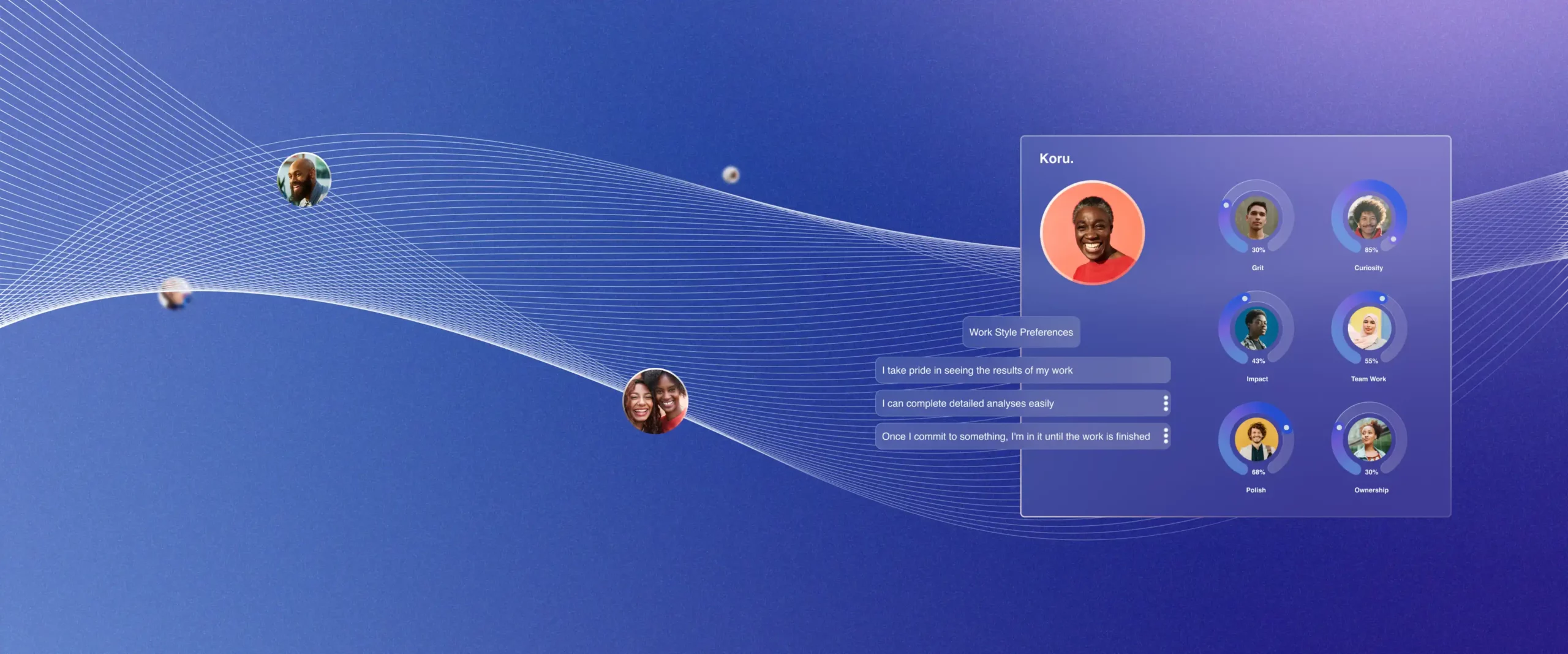Click the small blurred floating avatar at top center

point(731,175)
